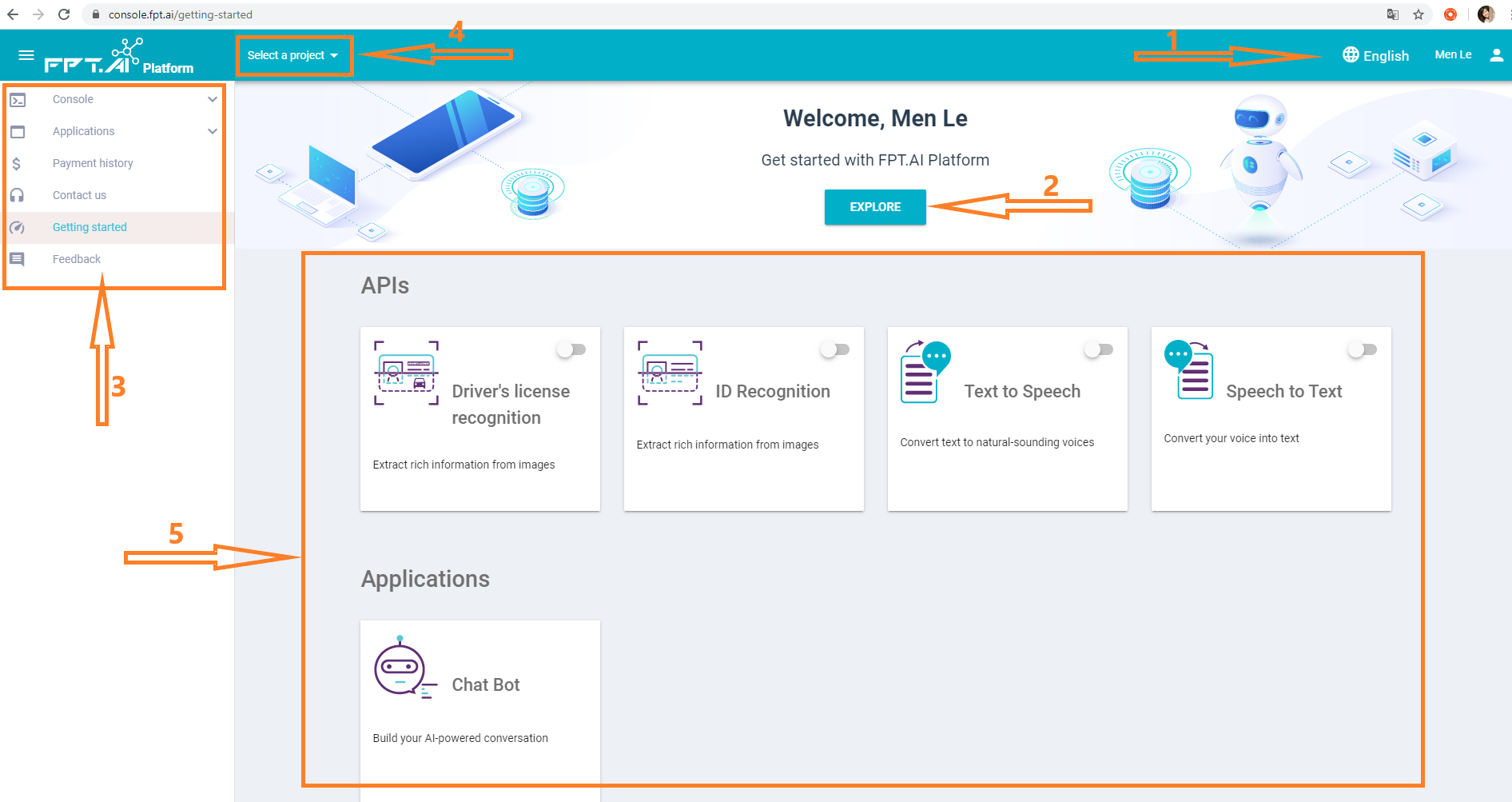The height and width of the screenshot is (802, 1512).
Task: Toggle the Speech to Text API switch
Action: tap(1363, 349)
